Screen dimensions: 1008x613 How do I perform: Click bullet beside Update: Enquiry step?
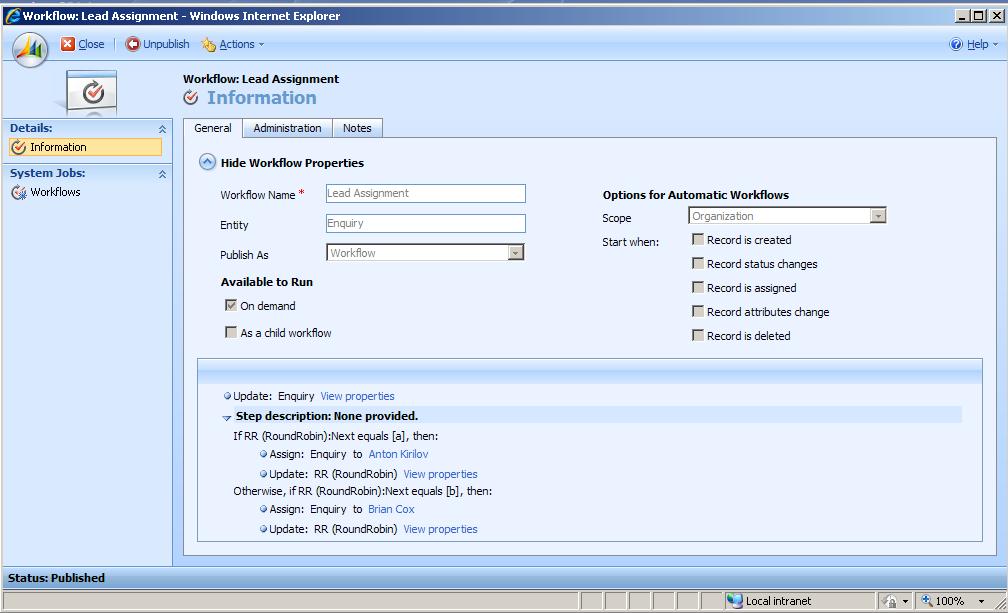click(x=227, y=396)
